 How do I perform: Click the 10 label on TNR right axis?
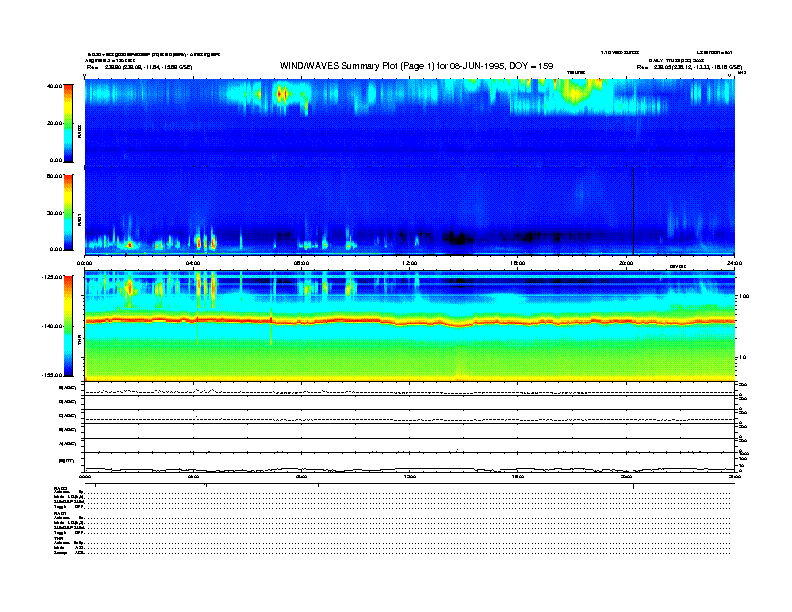click(742, 358)
